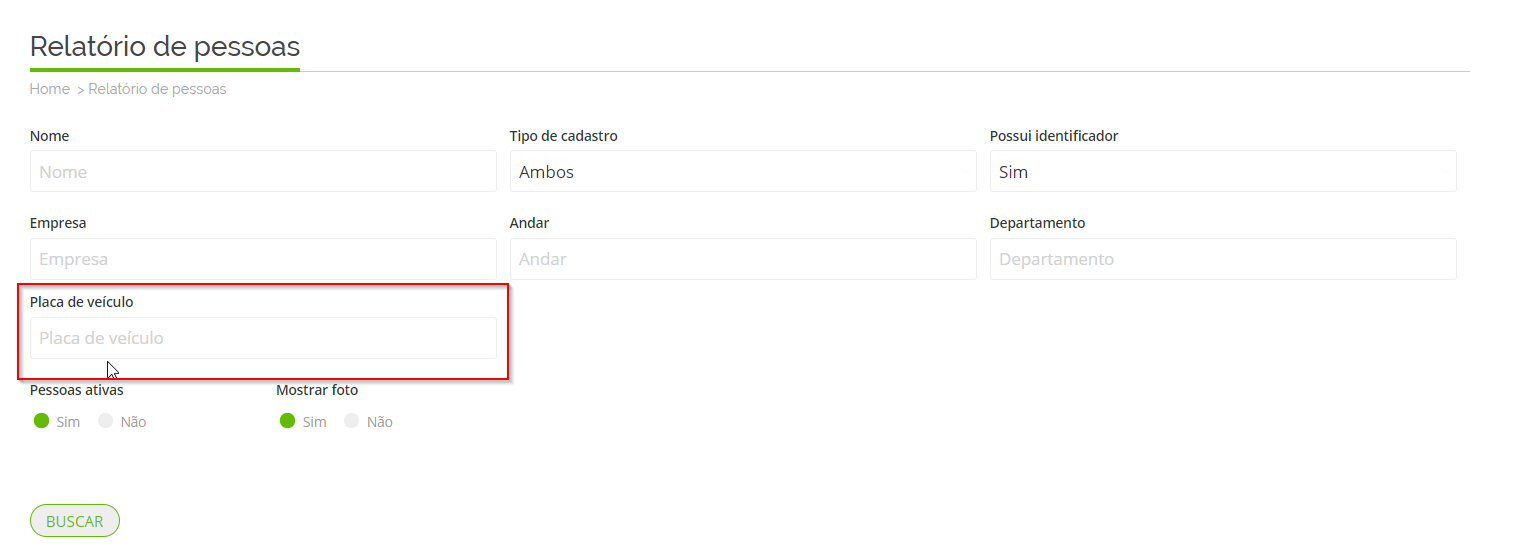Go to Home via breadcrumb link

coord(50,89)
